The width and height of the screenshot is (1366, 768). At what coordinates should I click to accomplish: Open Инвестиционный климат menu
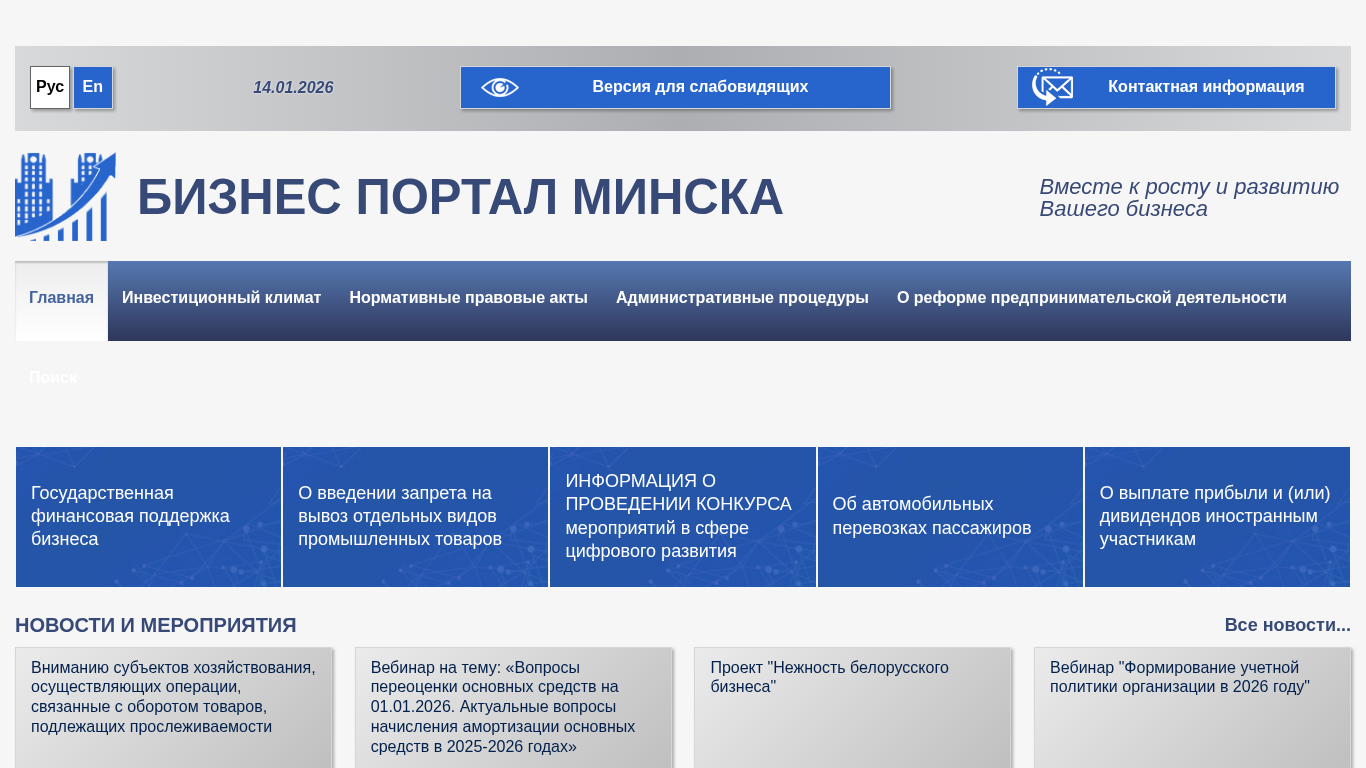221,298
